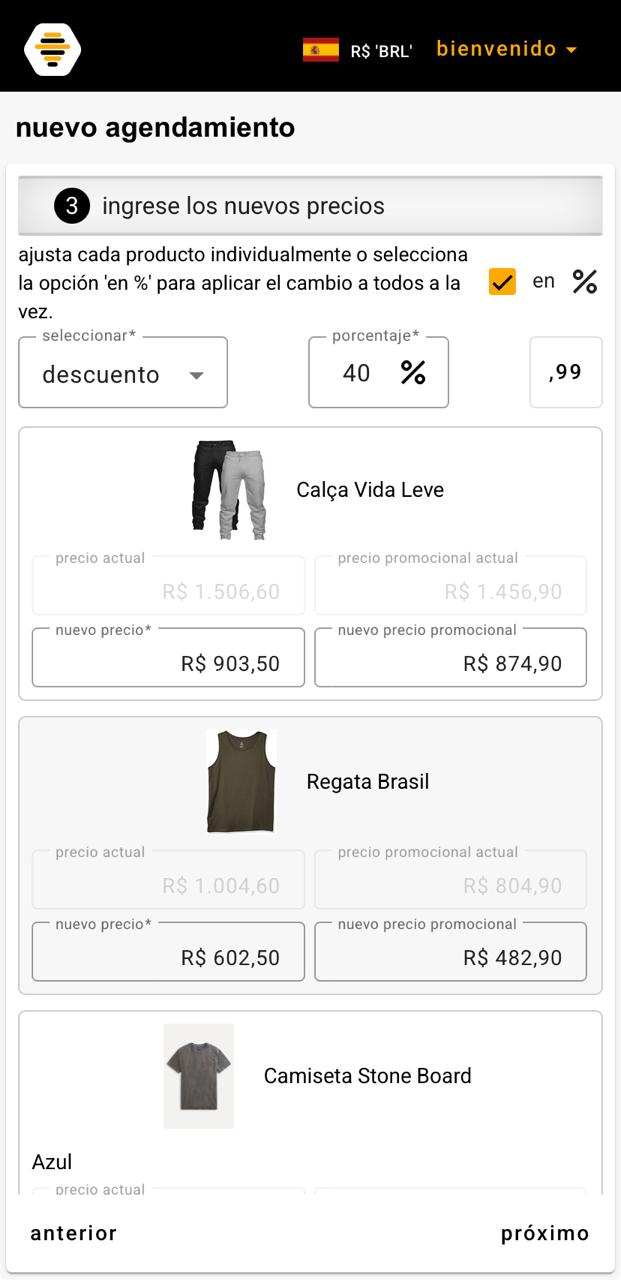The height and width of the screenshot is (1280, 621).
Task: Edit nuevo precio promocional R$ 482,90
Action: [450, 952]
